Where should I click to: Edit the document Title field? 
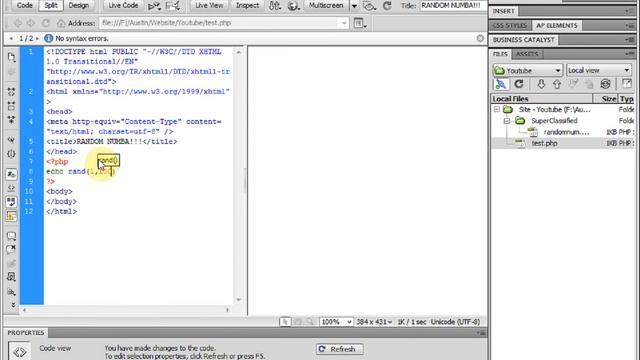point(453,6)
